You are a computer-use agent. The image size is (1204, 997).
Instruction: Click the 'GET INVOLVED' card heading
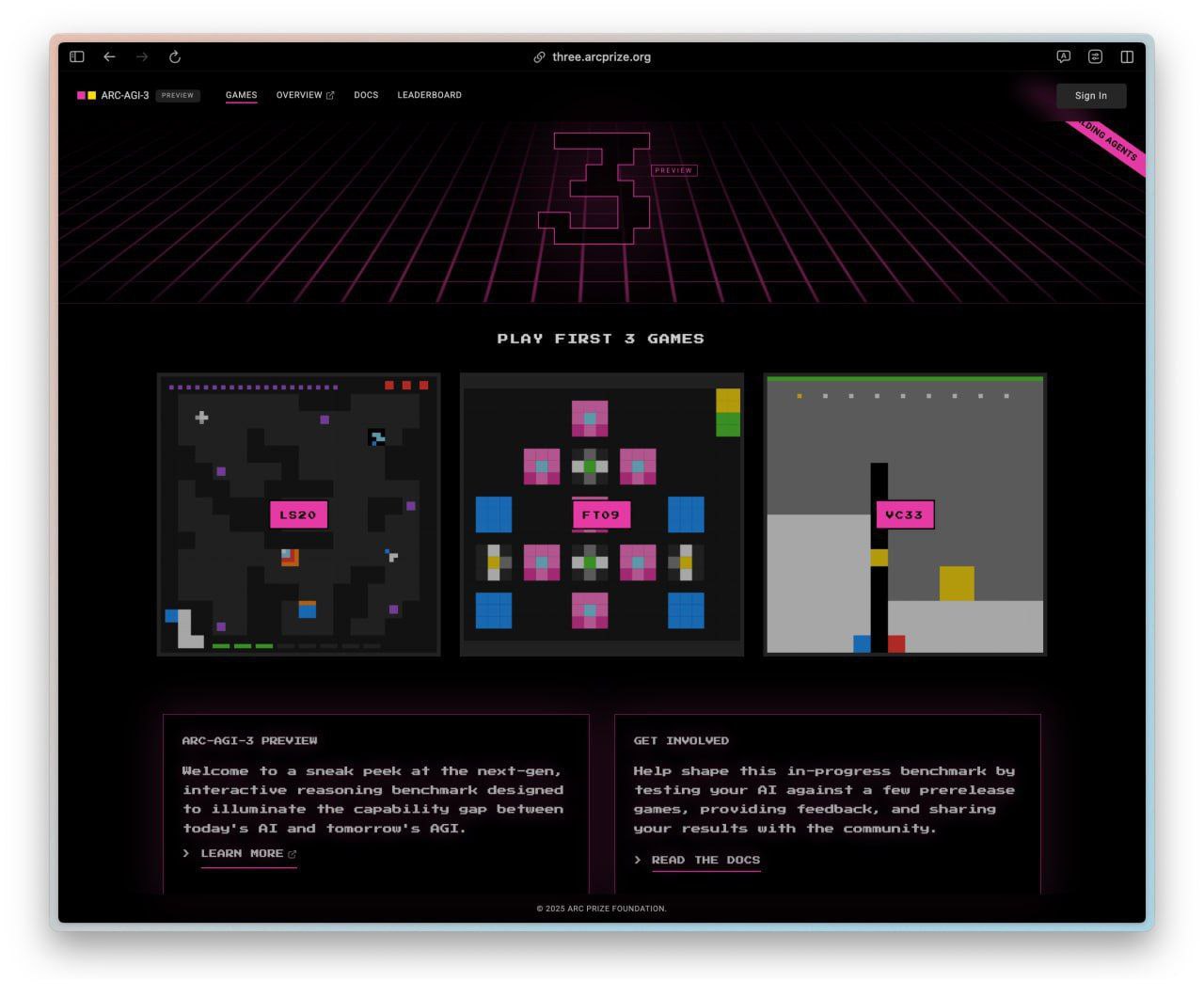click(681, 740)
